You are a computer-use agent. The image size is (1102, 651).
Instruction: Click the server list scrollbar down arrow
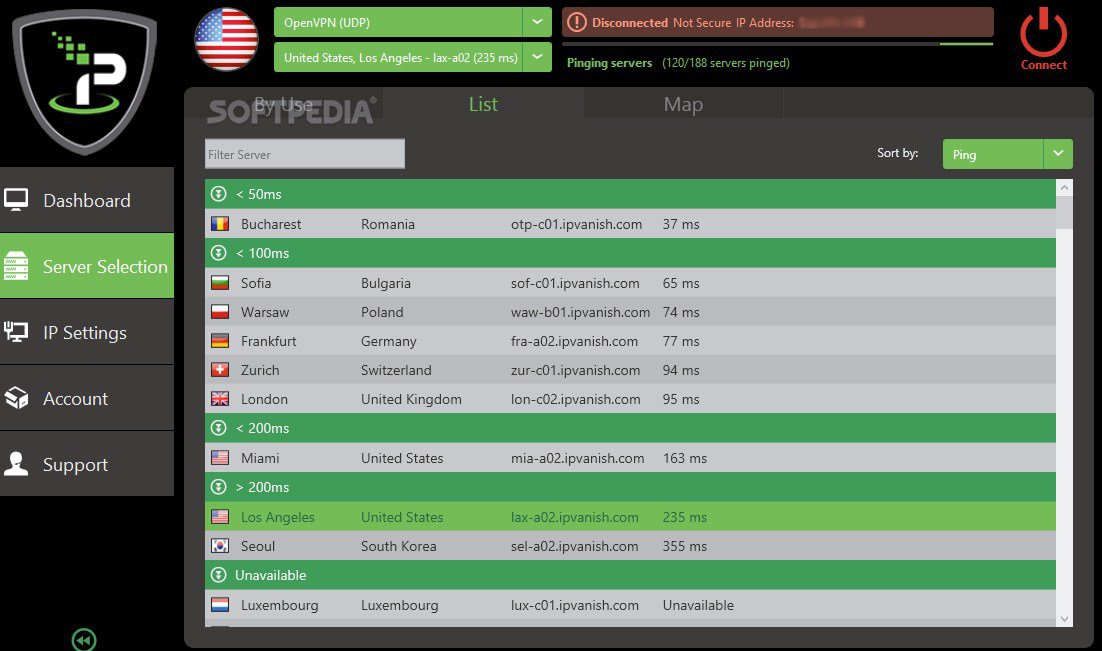1064,619
